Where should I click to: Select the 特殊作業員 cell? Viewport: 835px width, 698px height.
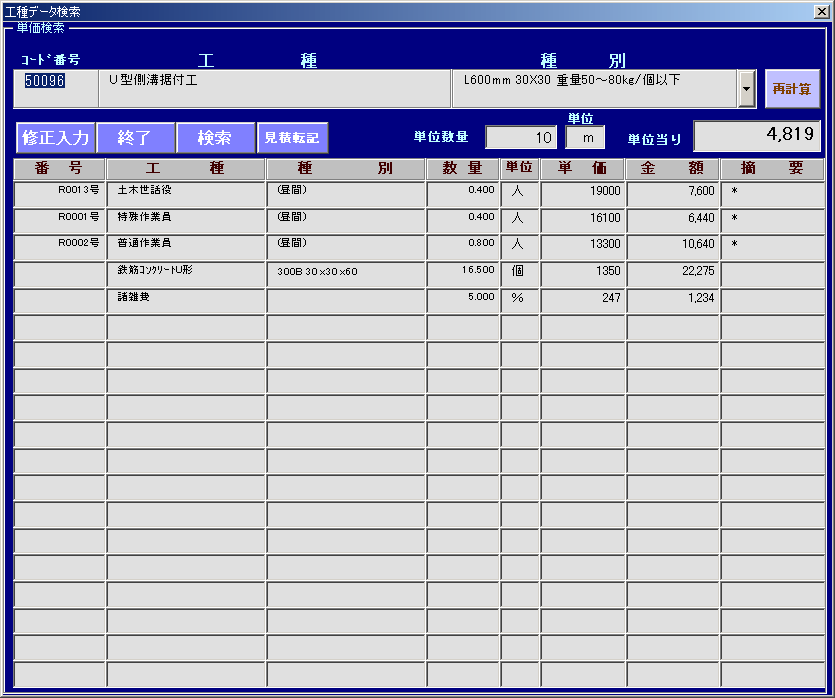click(x=186, y=221)
